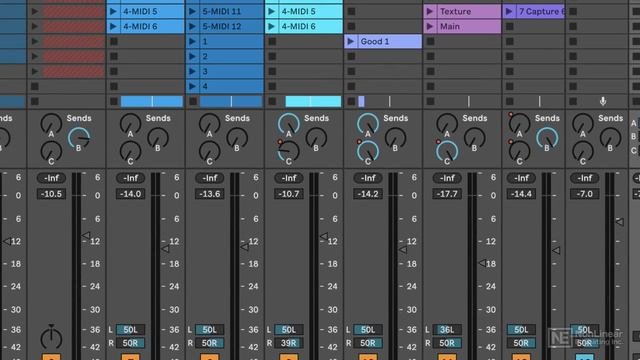The image size is (640, 360).
Task: Select the -17.7 track volume field
Action: click(447, 194)
